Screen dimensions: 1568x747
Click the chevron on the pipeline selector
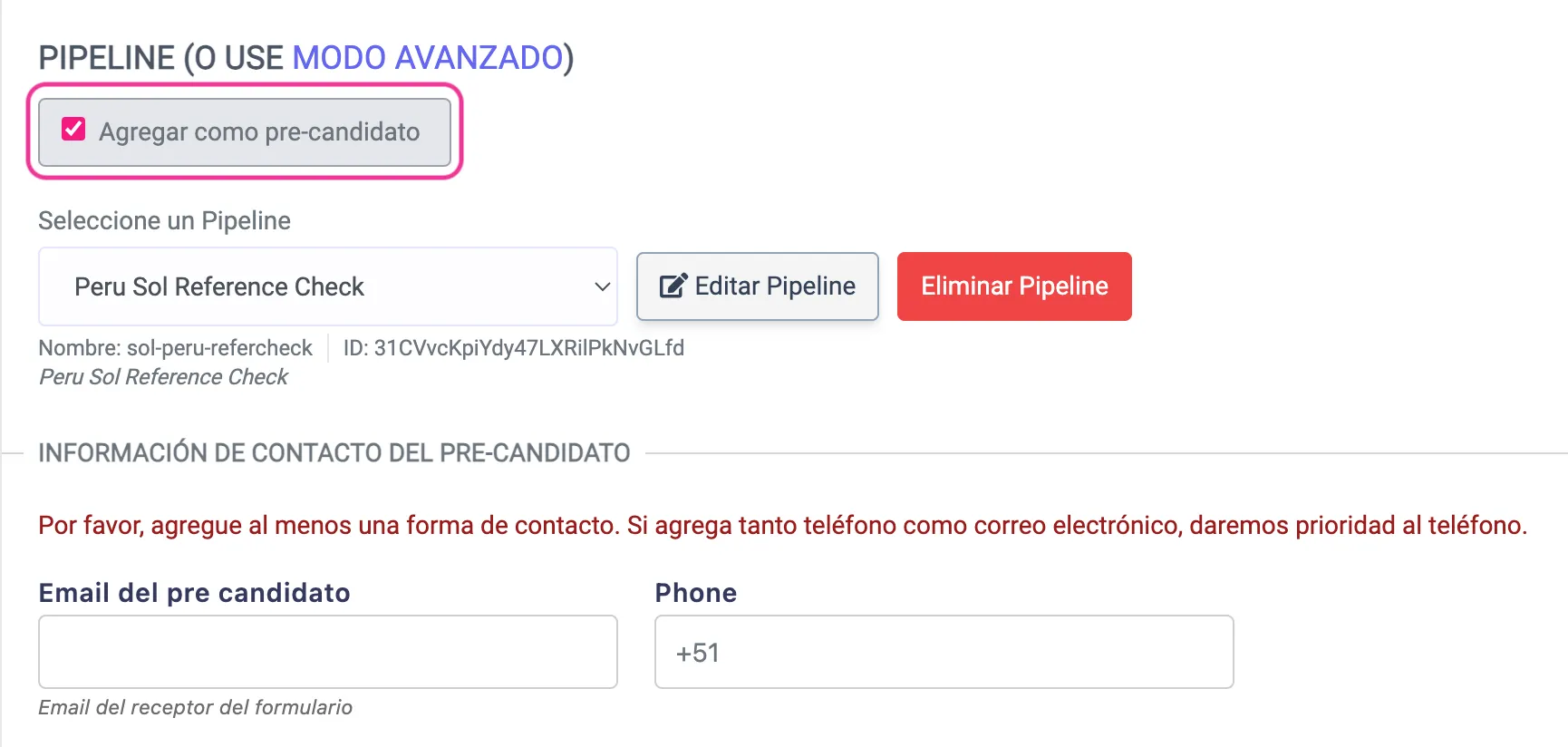(x=601, y=286)
